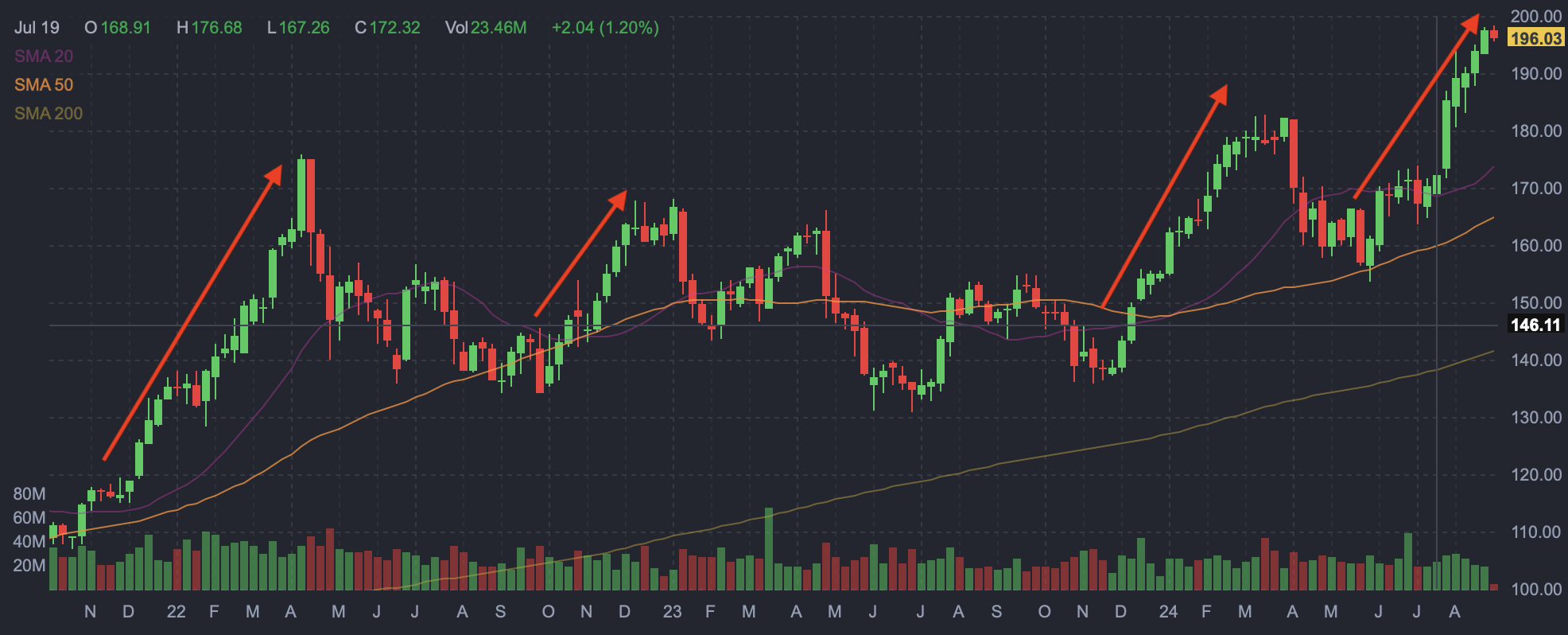Image resolution: width=1568 pixels, height=635 pixels.
Task: Click the tallest green volume bar
Action: coord(769,549)
